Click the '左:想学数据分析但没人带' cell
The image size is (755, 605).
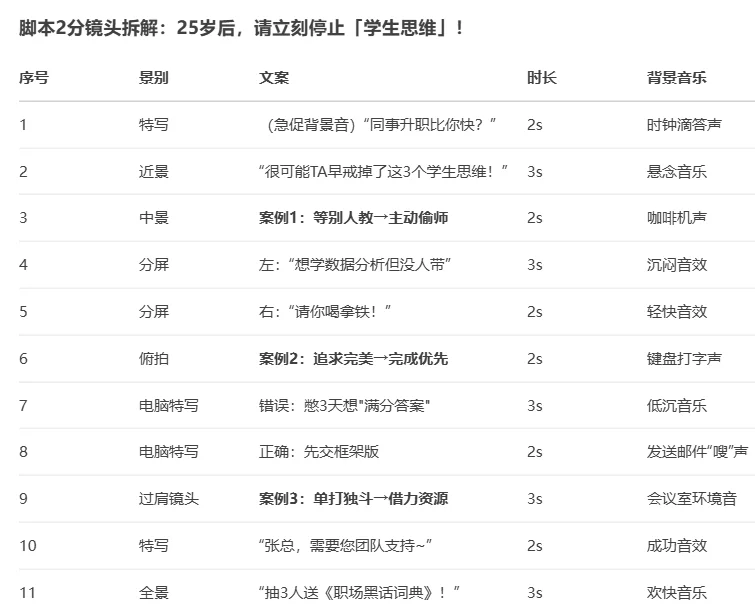[x=355, y=264]
